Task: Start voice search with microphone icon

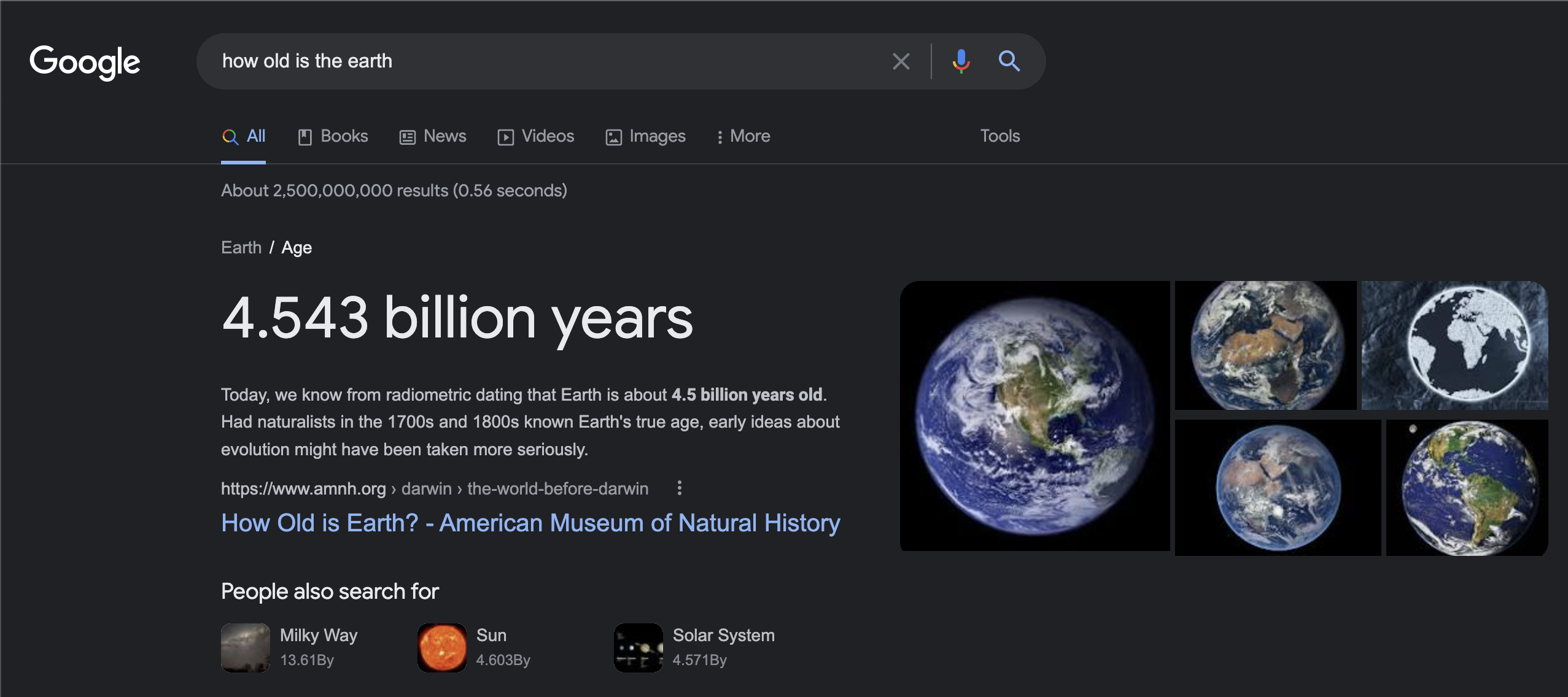Action: [961, 61]
